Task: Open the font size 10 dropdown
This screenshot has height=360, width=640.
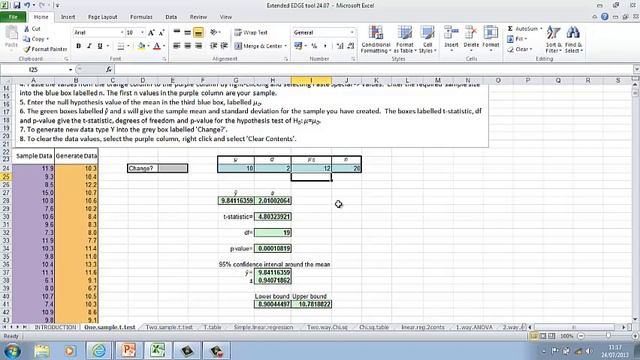Action: [x=142, y=33]
